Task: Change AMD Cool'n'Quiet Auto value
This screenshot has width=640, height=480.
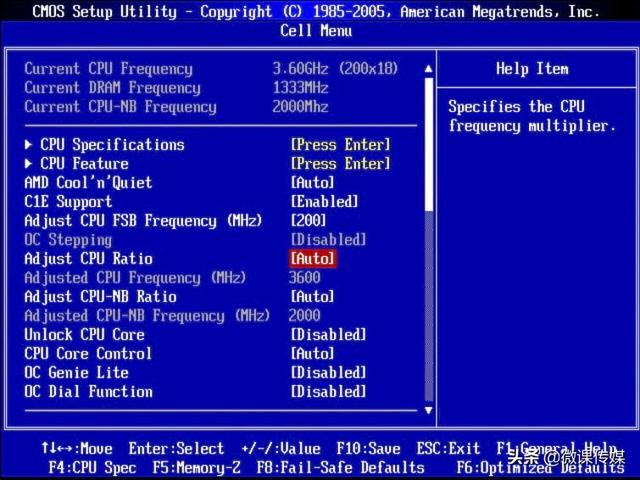Action: 312,183
